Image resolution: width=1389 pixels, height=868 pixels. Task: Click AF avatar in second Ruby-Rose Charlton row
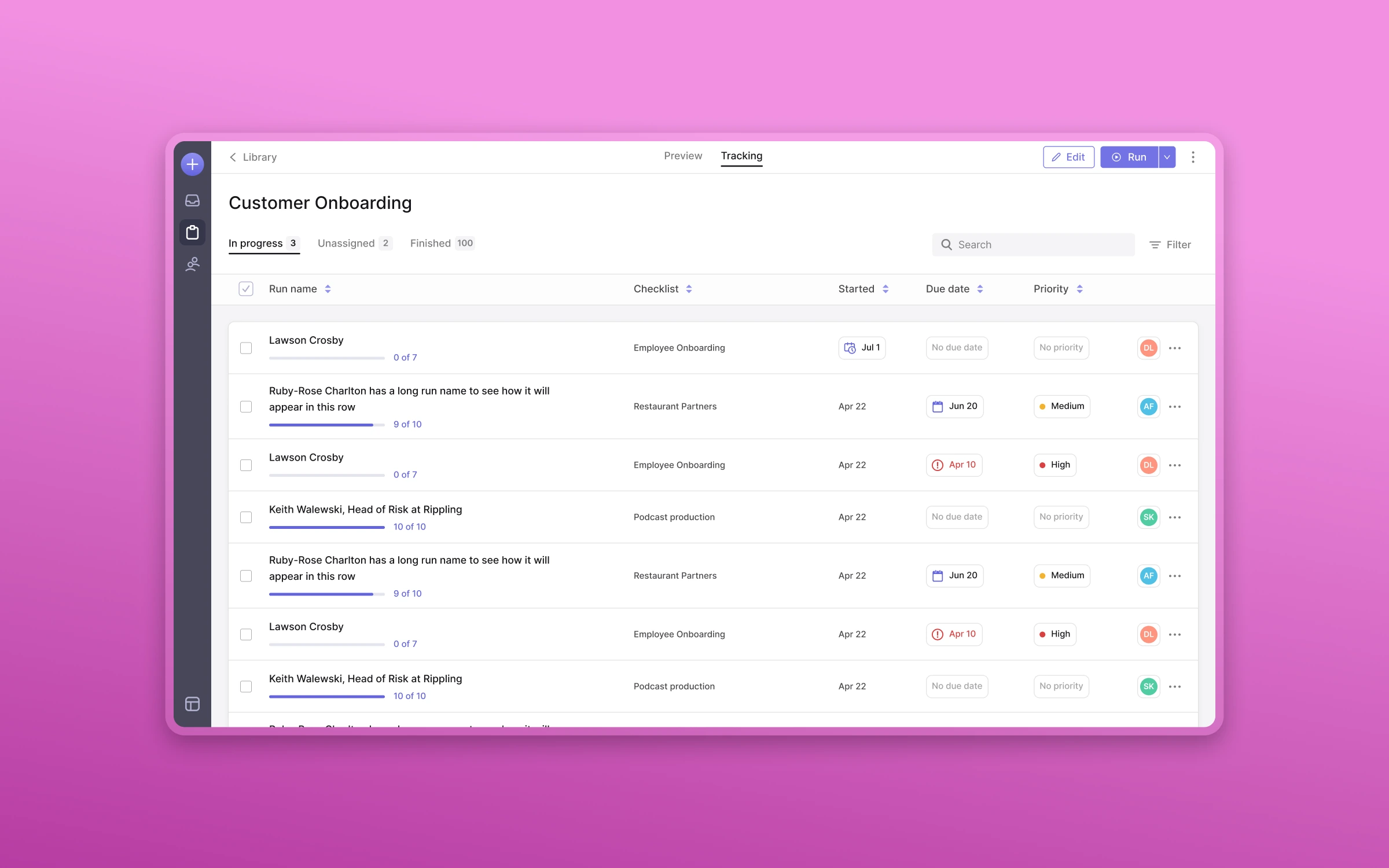click(x=1148, y=576)
